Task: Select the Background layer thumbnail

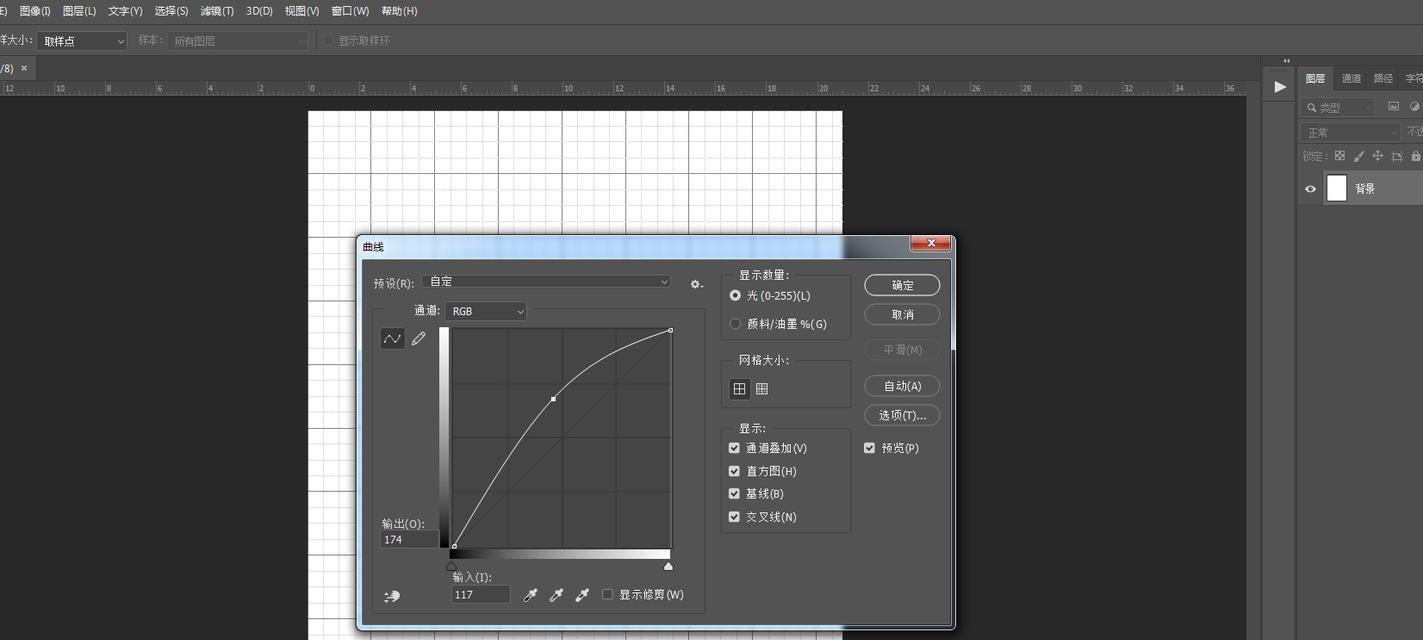Action: [x=1336, y=188]
